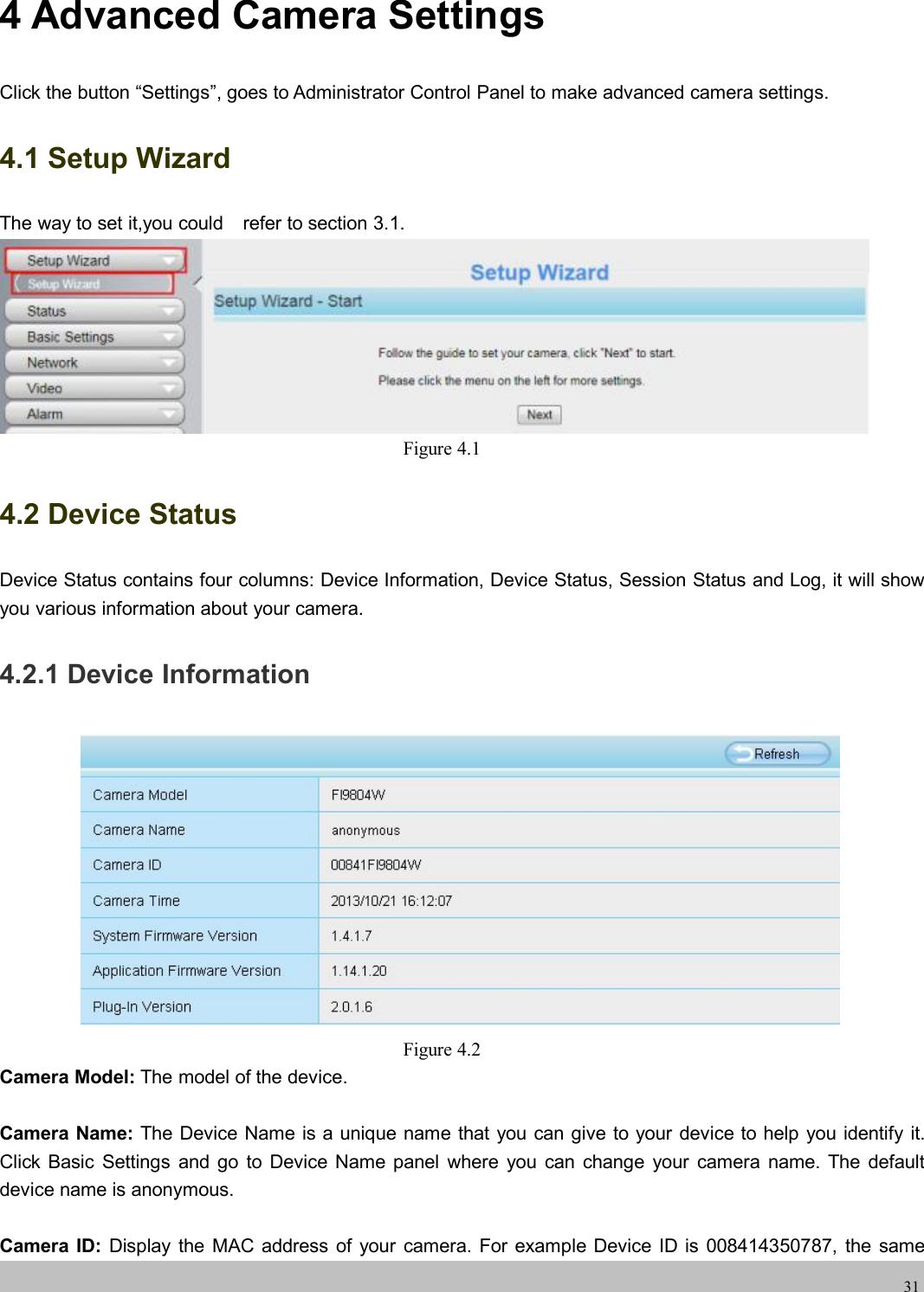Select the Setup Wizard submenu entry
This screenshot has height=1292, width=924.
pos(87,281)
